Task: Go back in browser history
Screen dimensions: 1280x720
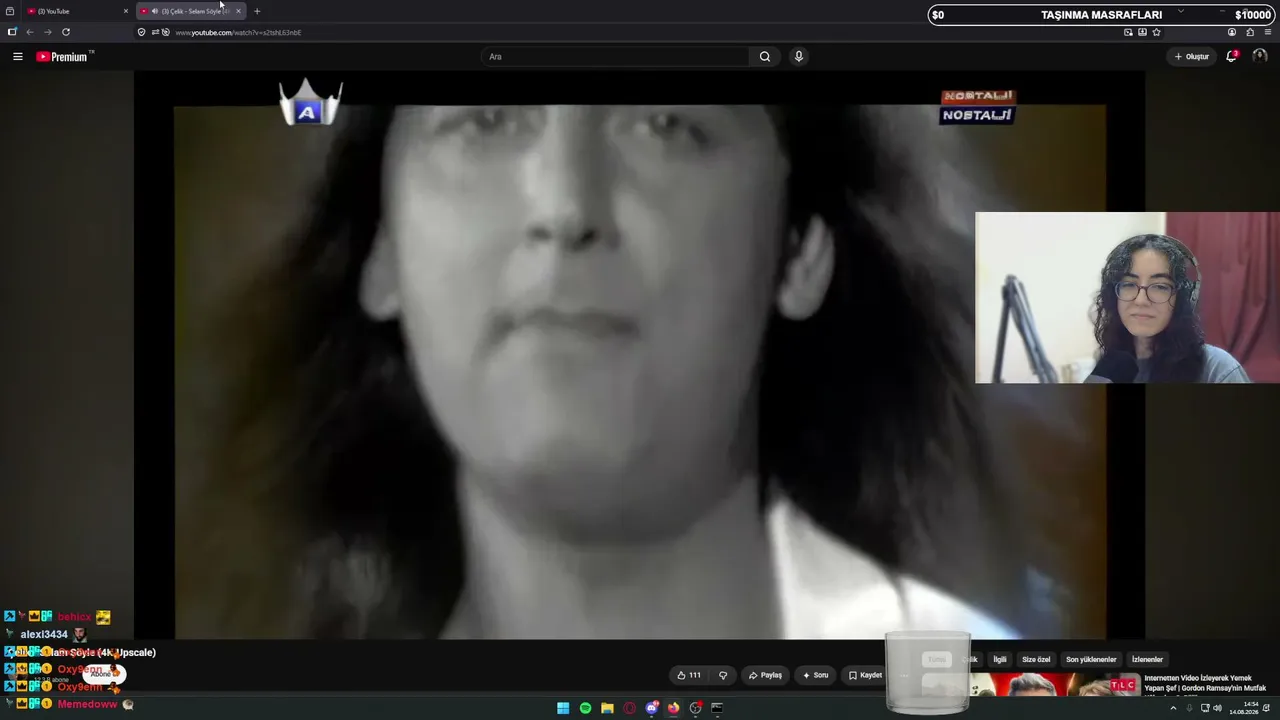Action: (x=30, y=32)
